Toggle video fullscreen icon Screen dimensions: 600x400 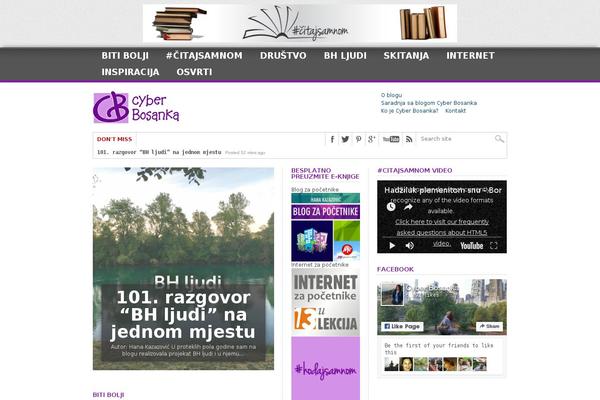click(494, 246)
